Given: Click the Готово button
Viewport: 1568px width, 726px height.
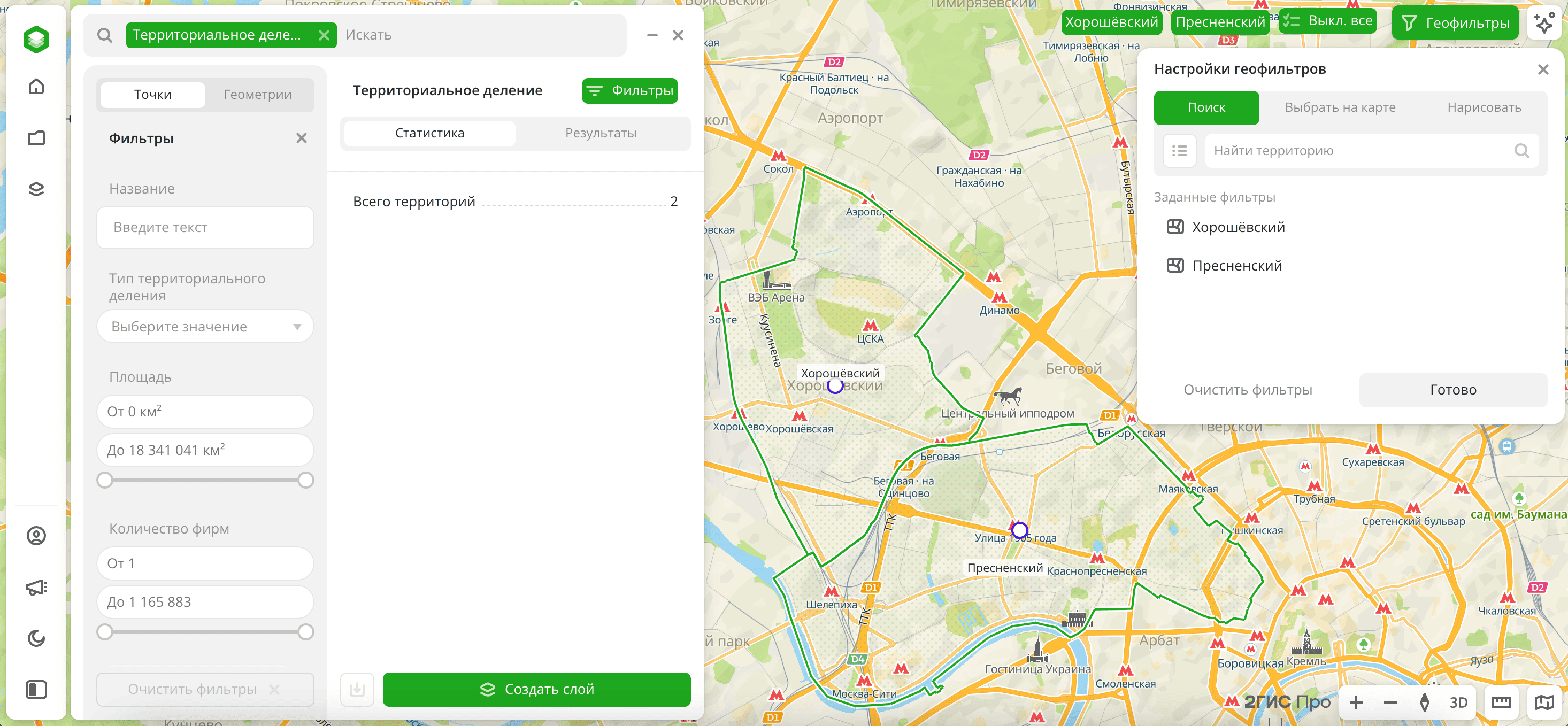Looking at the screenshot, I should (x=1452, y=390).
